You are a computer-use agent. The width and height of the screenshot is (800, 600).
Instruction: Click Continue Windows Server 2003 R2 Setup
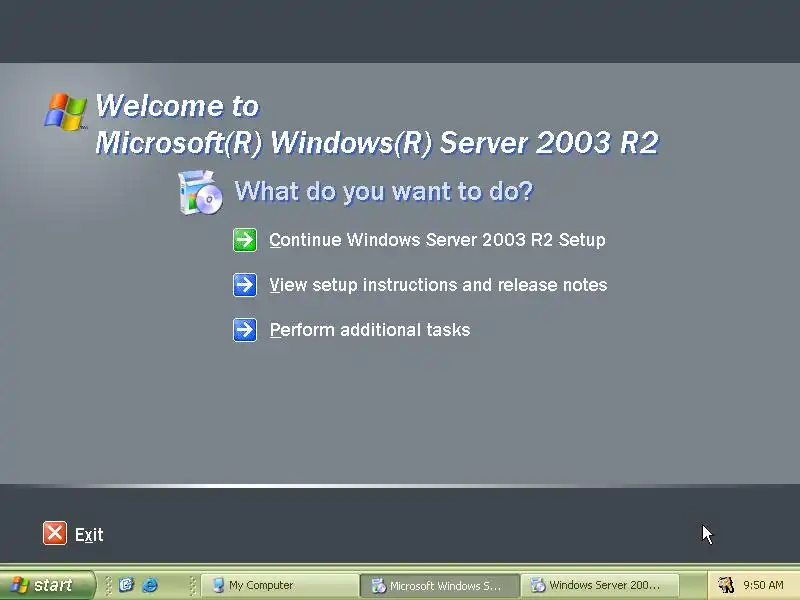437,240
